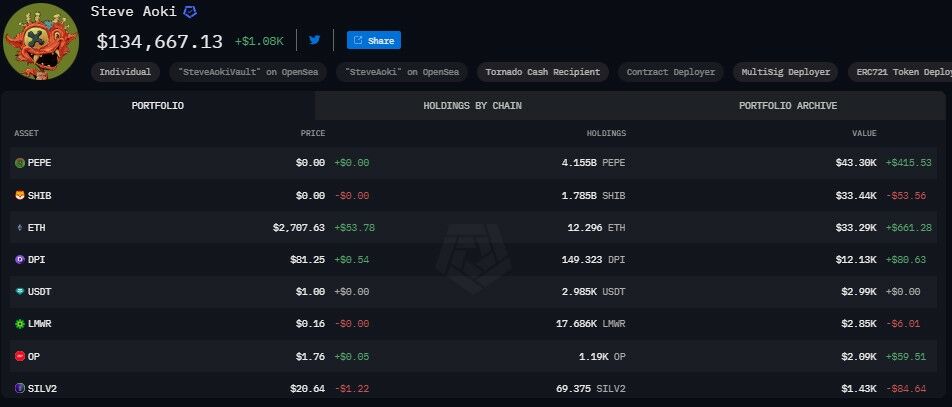Click the OP asset name
The height and width of the screenshot is (407, 952).
coord(34,357)
